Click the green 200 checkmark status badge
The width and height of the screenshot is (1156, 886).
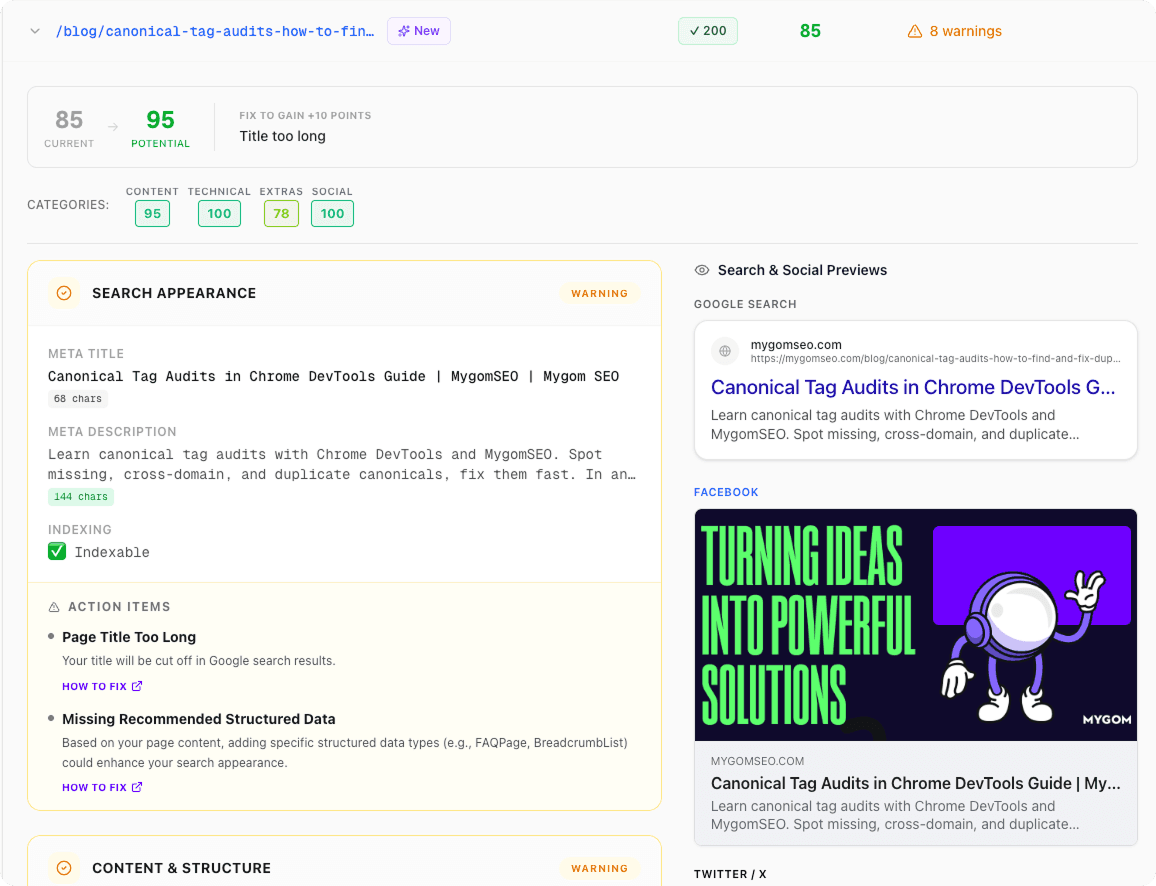[x=707, y=31]
